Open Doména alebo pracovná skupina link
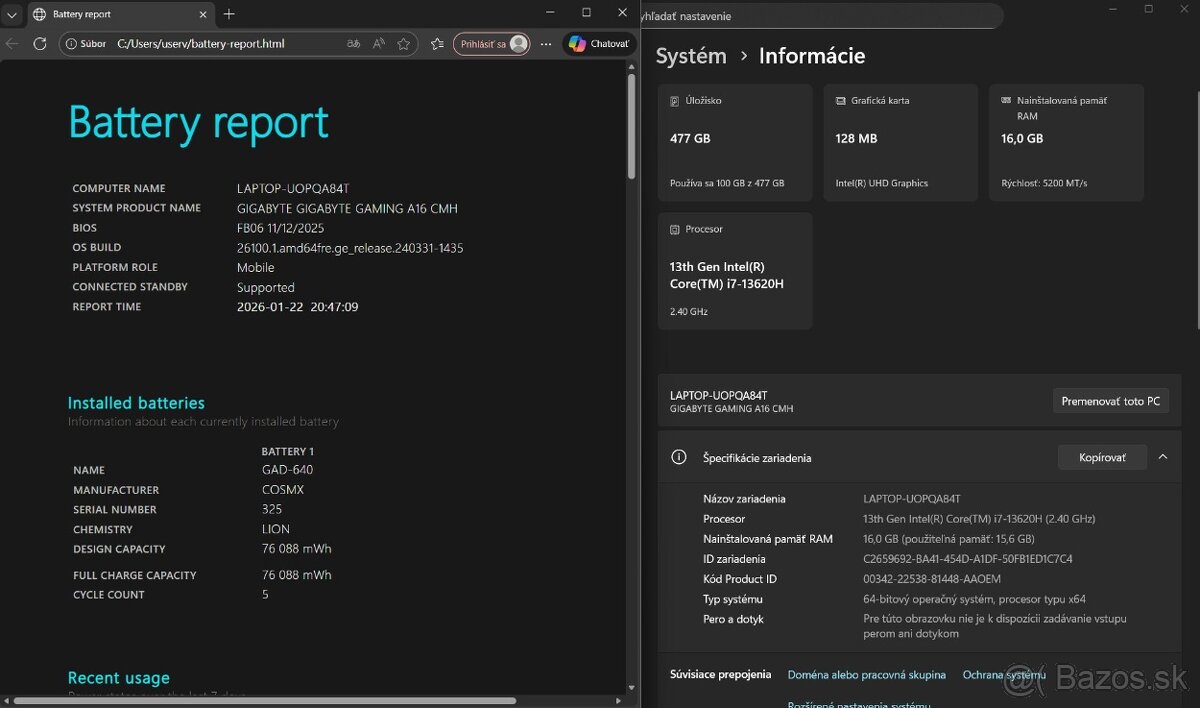Viewport: 1200px width, 708px height. pos(866,675)
